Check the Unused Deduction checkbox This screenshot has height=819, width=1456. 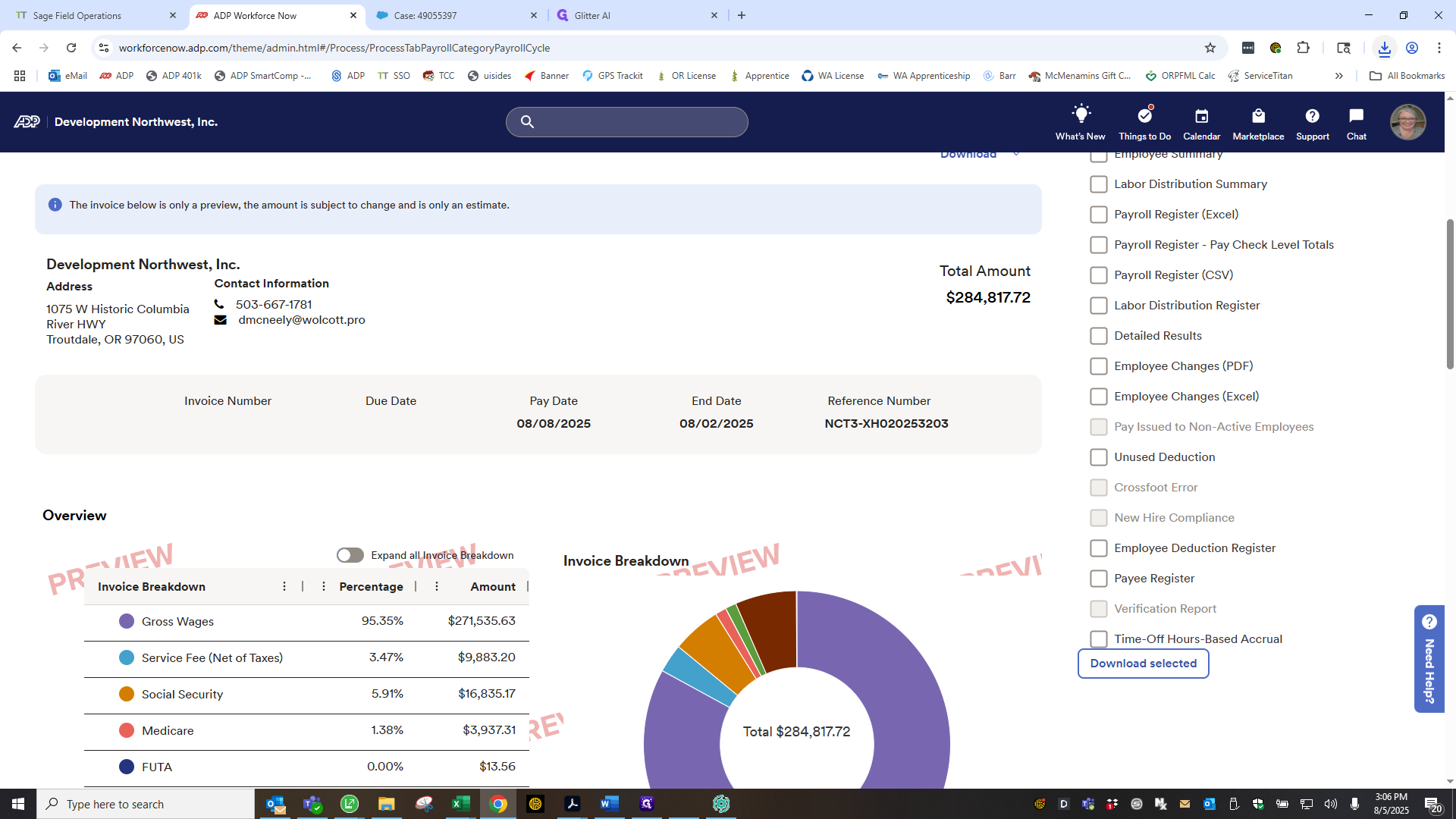coord(1098,457)
